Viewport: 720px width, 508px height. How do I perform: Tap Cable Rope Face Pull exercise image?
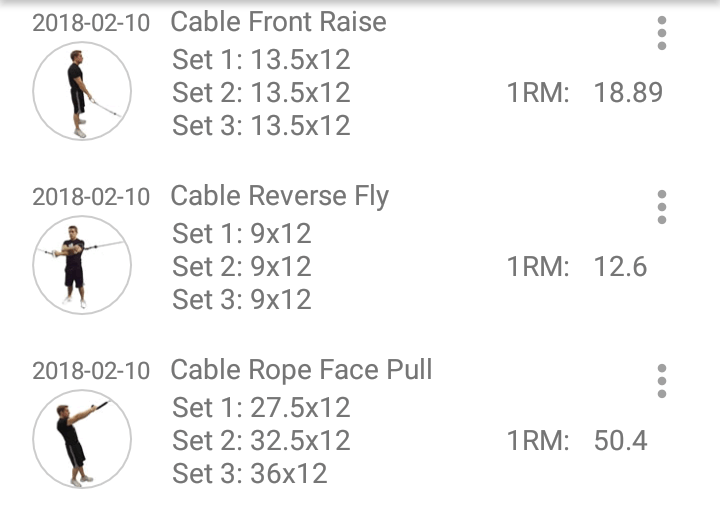[x=82, y=439]
